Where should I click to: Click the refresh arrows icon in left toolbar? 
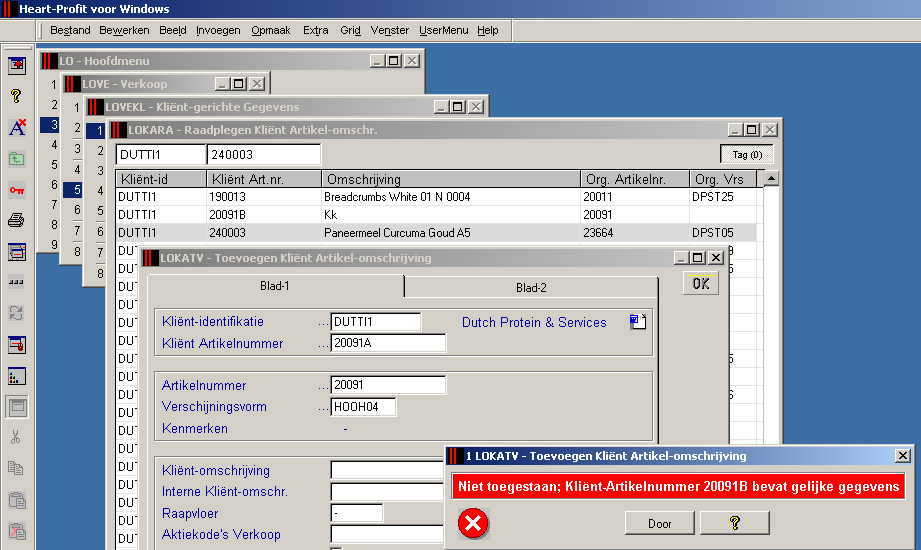16,313
